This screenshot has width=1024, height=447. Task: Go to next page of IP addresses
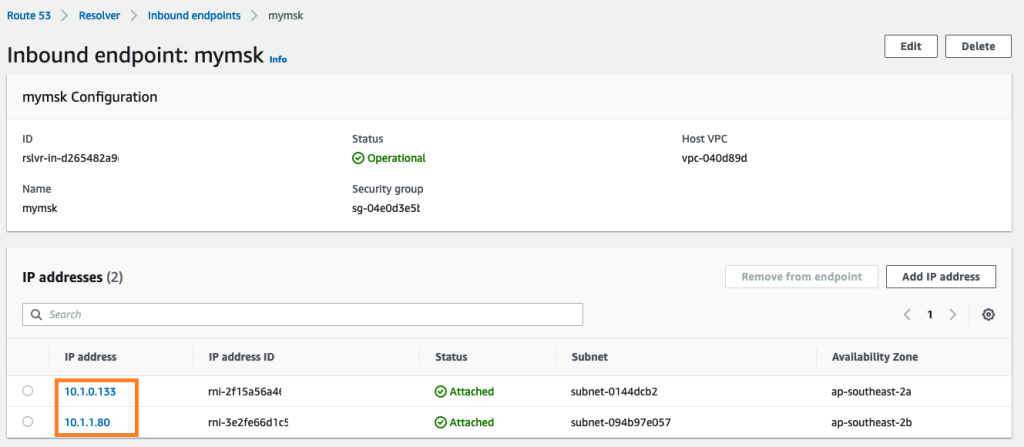[952, 314]
